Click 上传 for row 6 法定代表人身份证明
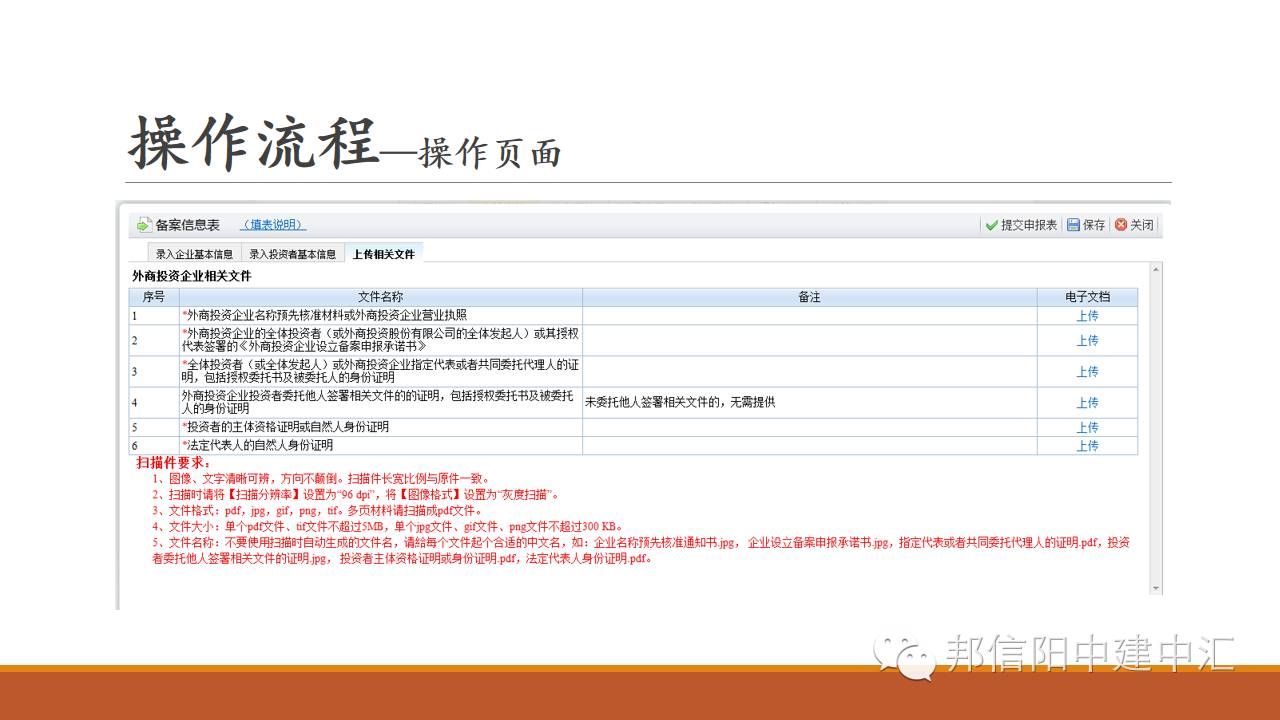This screenshot has height=720, width=1280. (x=1087, y=446)
